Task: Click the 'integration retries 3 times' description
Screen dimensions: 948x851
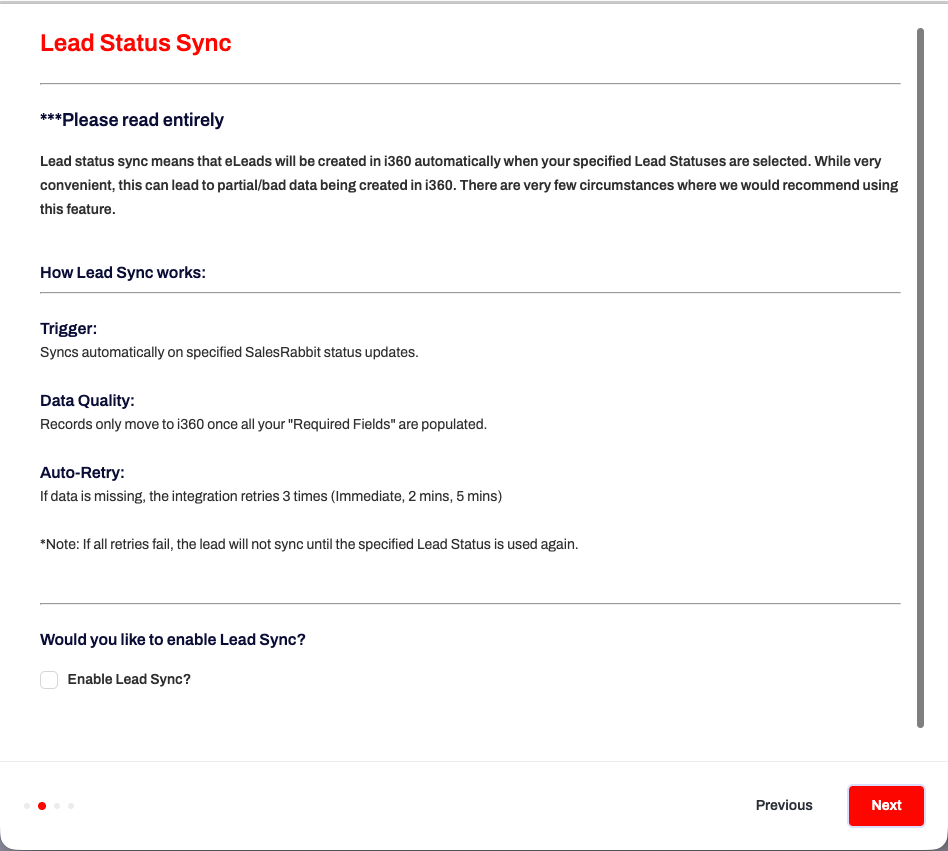Action: click(x=270, y=496)
